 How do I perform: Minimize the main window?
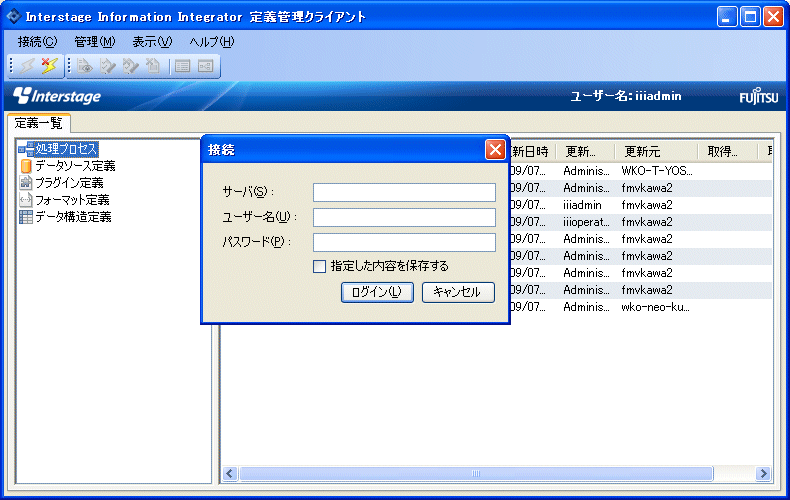click(727, 17)
